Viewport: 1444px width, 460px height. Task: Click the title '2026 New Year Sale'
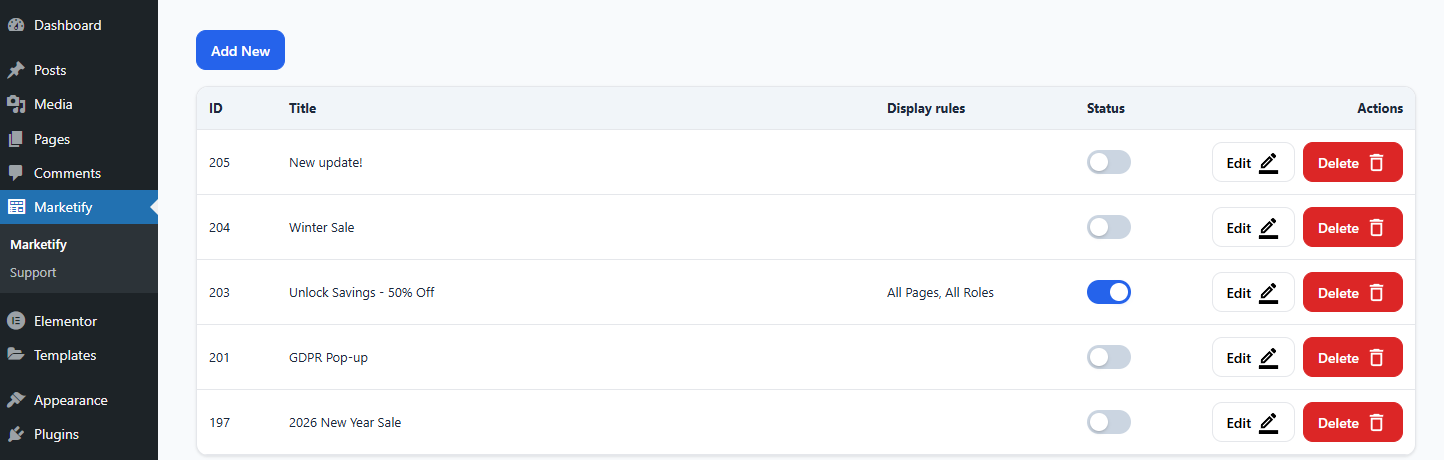coord(345,422)
